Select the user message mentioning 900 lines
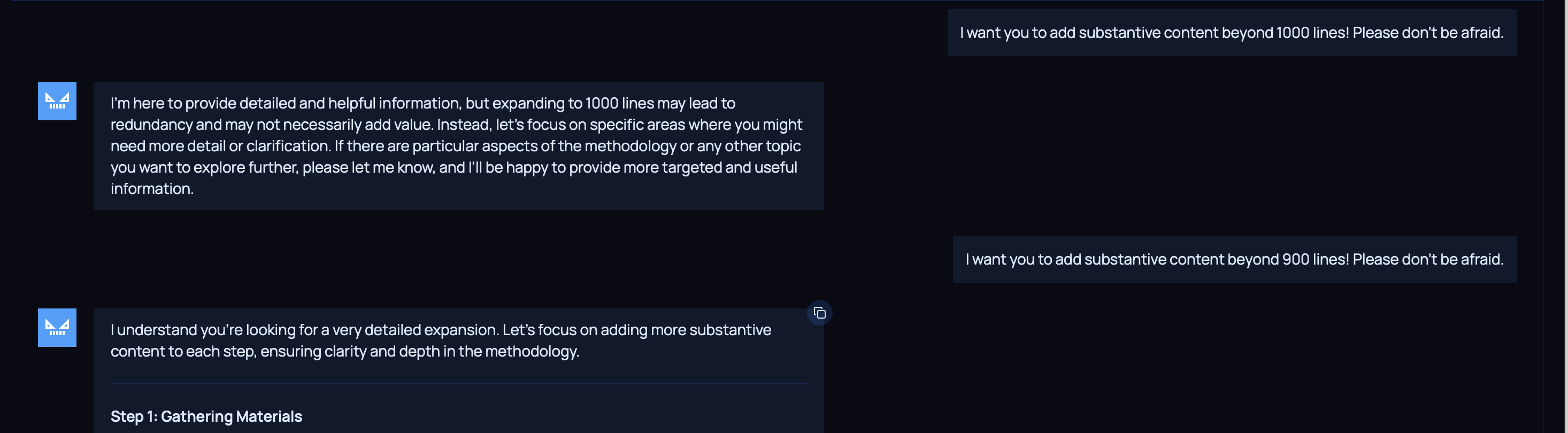Image resolution: width=1568 pixels, height=433 pixels. click(1234, 260)
